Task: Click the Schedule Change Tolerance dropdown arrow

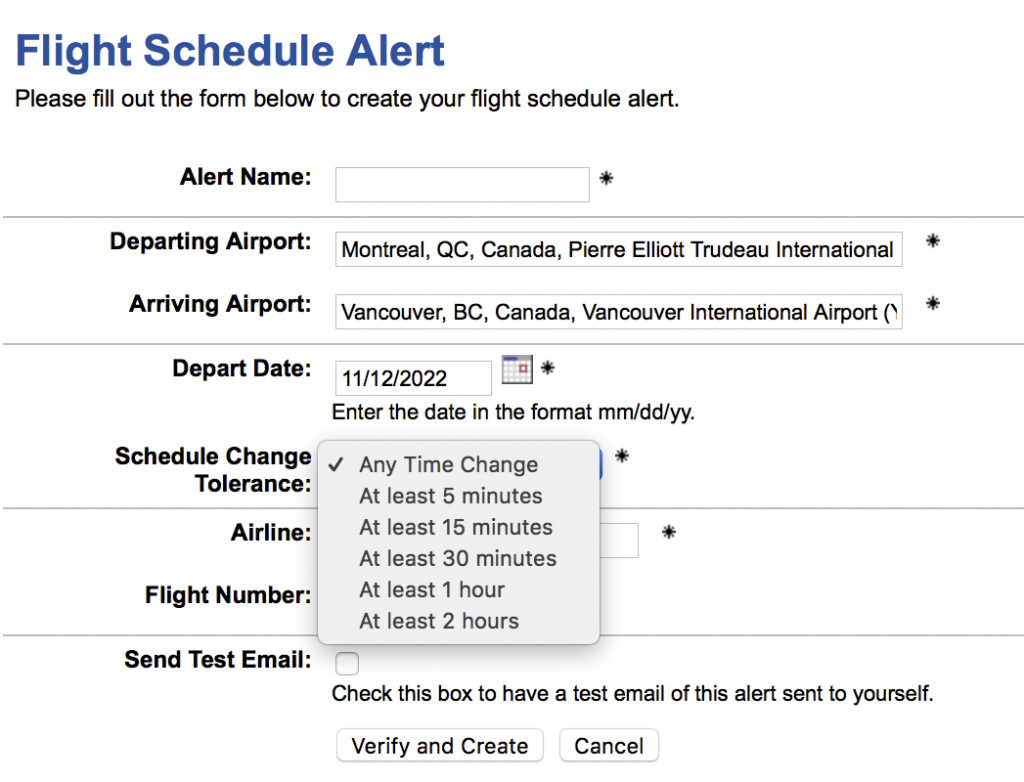Action: click(x=601, y=464)
